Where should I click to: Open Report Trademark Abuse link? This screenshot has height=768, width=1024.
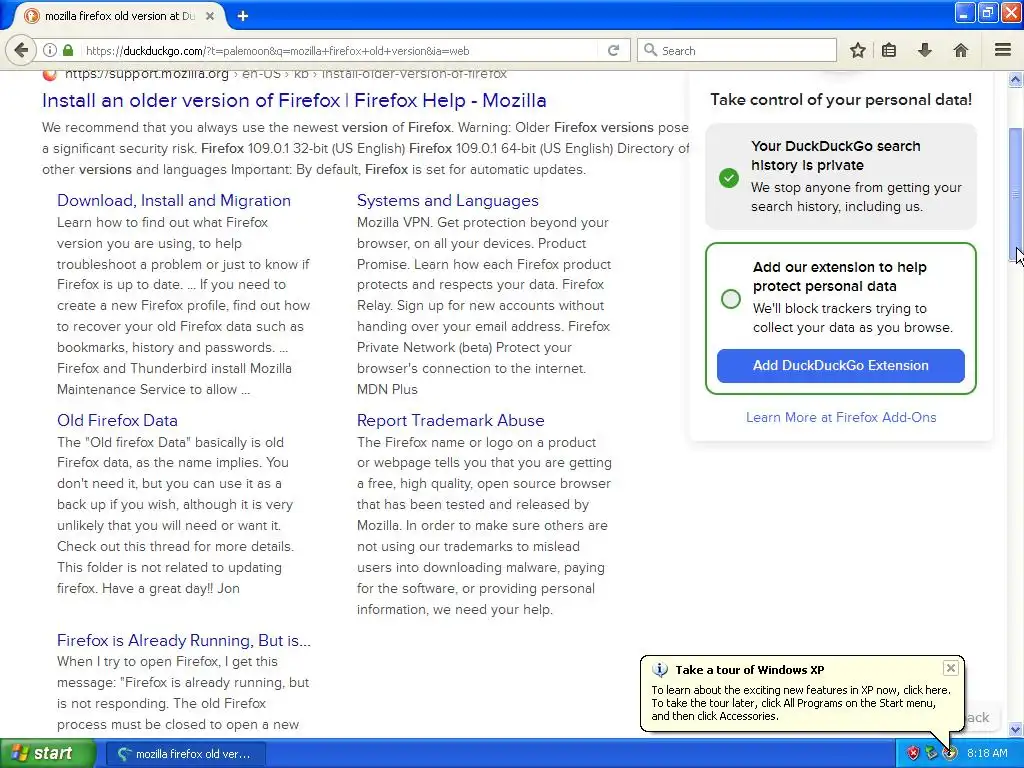coord(451,421)
